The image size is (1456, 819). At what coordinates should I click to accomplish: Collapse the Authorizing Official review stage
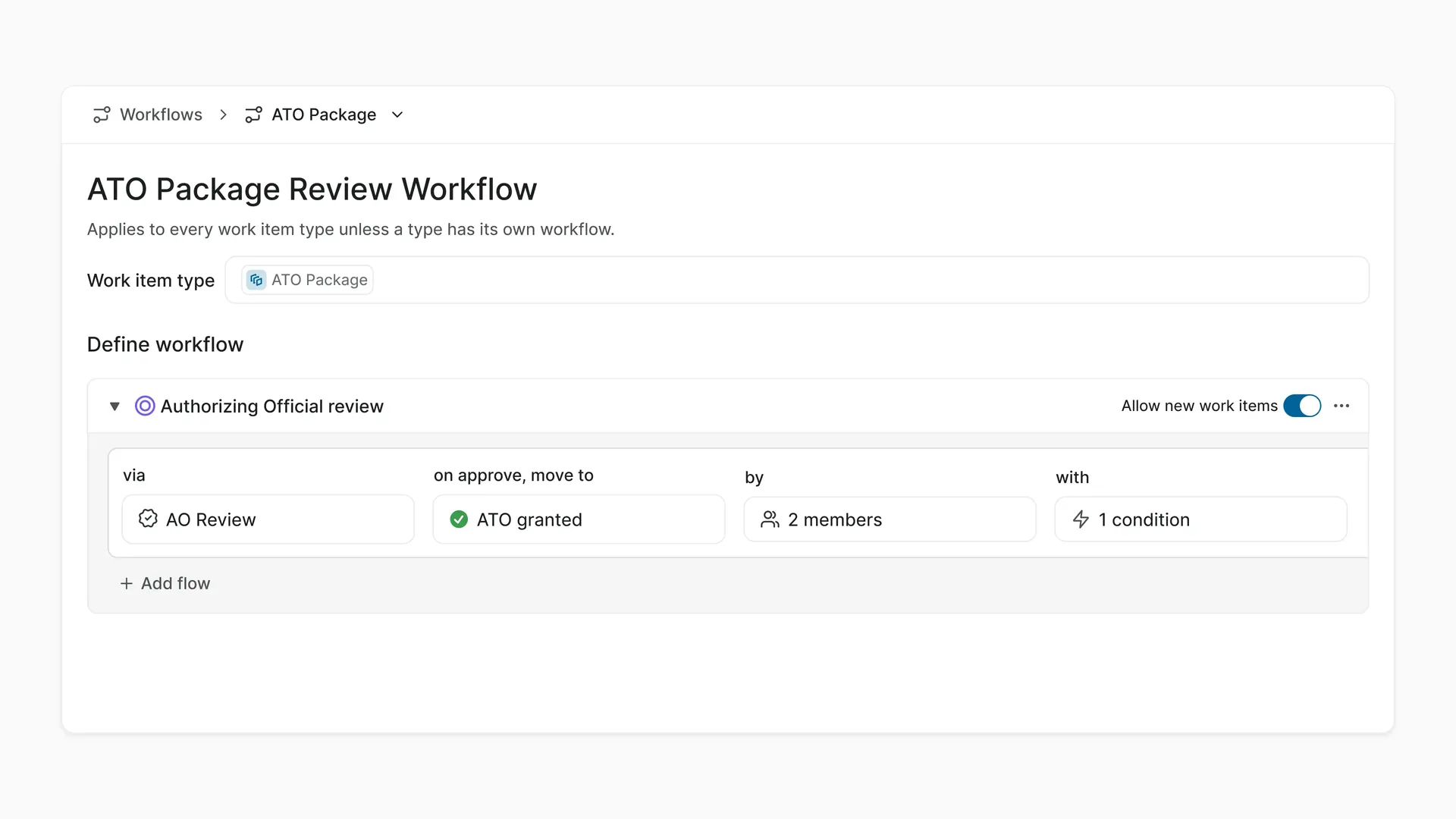tap(115, 406)
